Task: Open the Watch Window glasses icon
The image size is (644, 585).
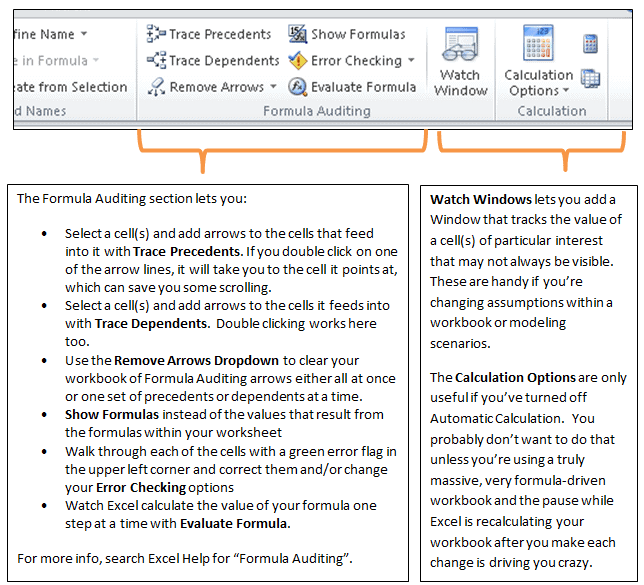Action: 461,44
